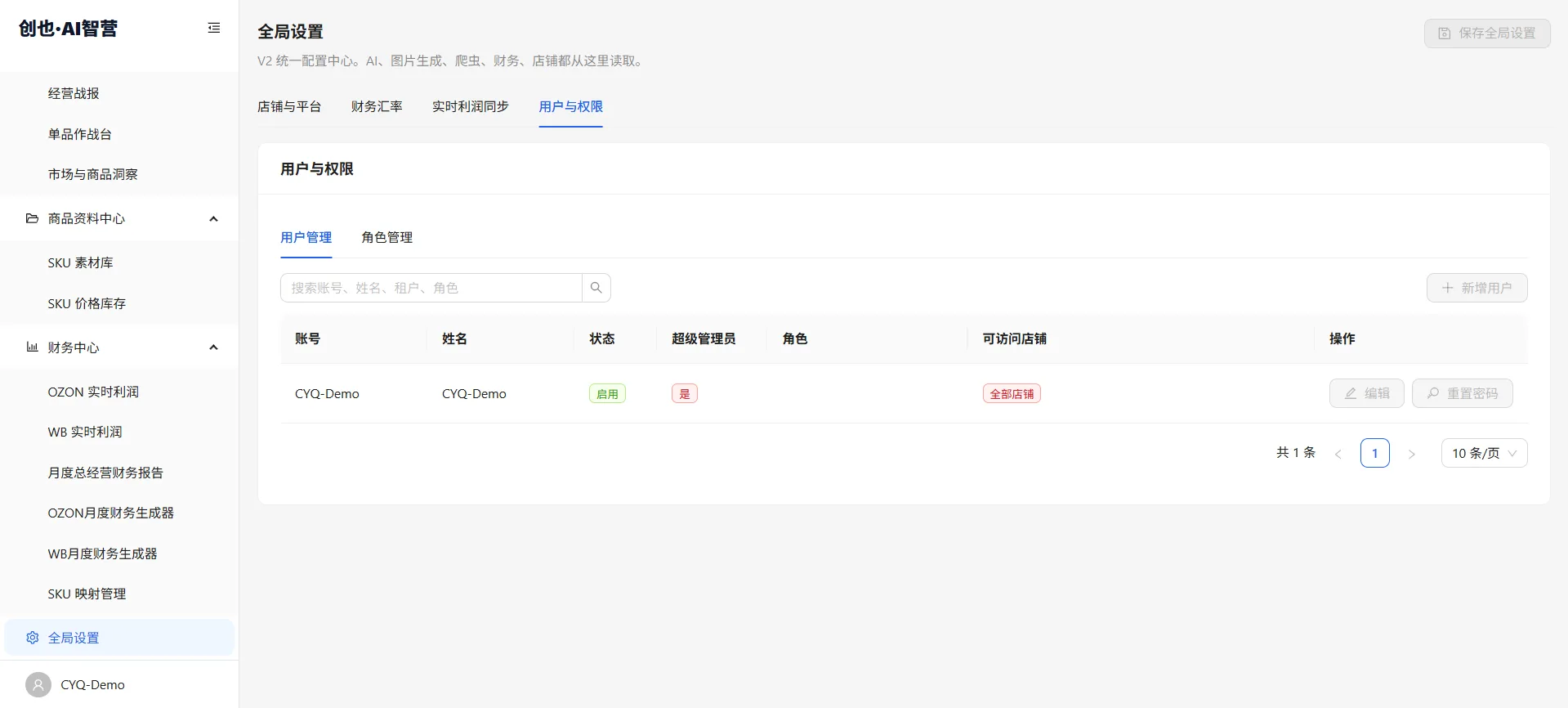
Task: Click the search magnifier icon button
Action: click(596, 288)
